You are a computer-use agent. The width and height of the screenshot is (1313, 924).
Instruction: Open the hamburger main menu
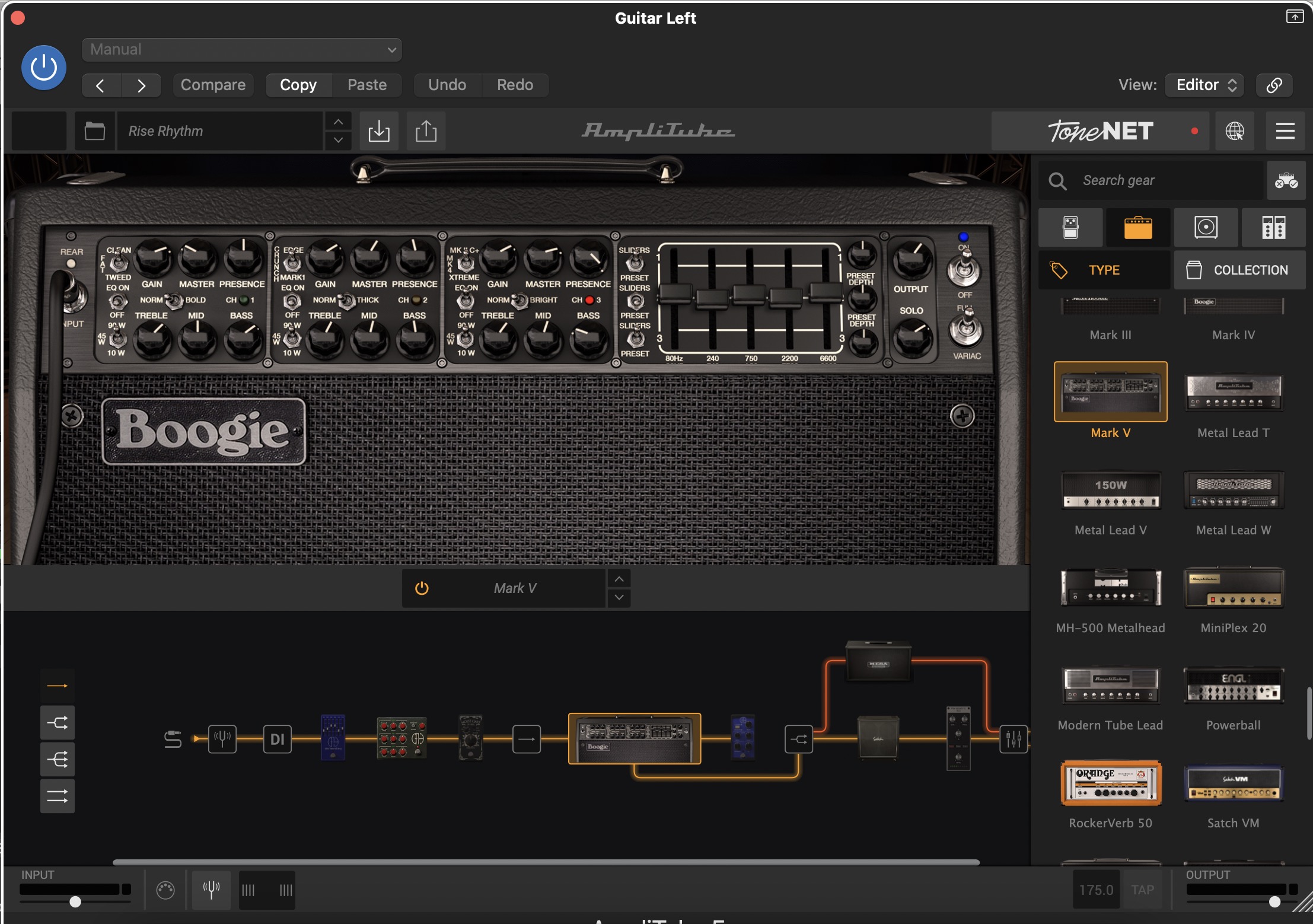[1285, 131]
